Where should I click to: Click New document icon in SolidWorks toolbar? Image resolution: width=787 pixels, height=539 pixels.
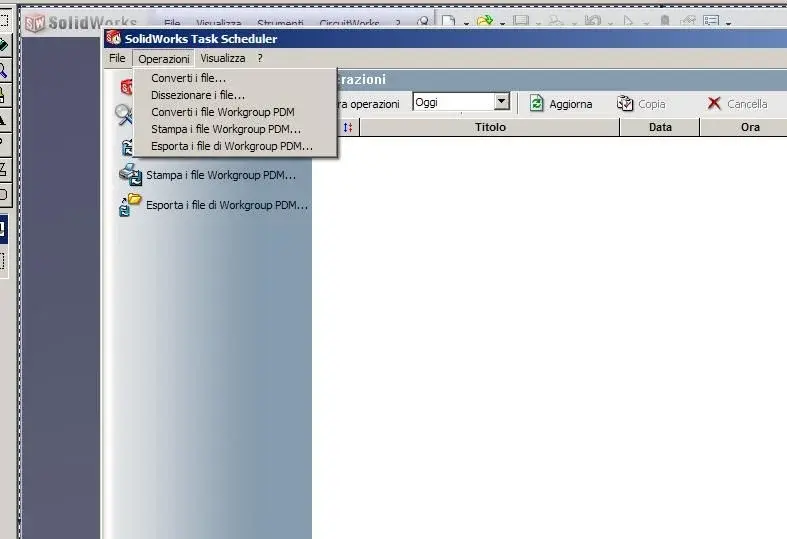[448, 21]
